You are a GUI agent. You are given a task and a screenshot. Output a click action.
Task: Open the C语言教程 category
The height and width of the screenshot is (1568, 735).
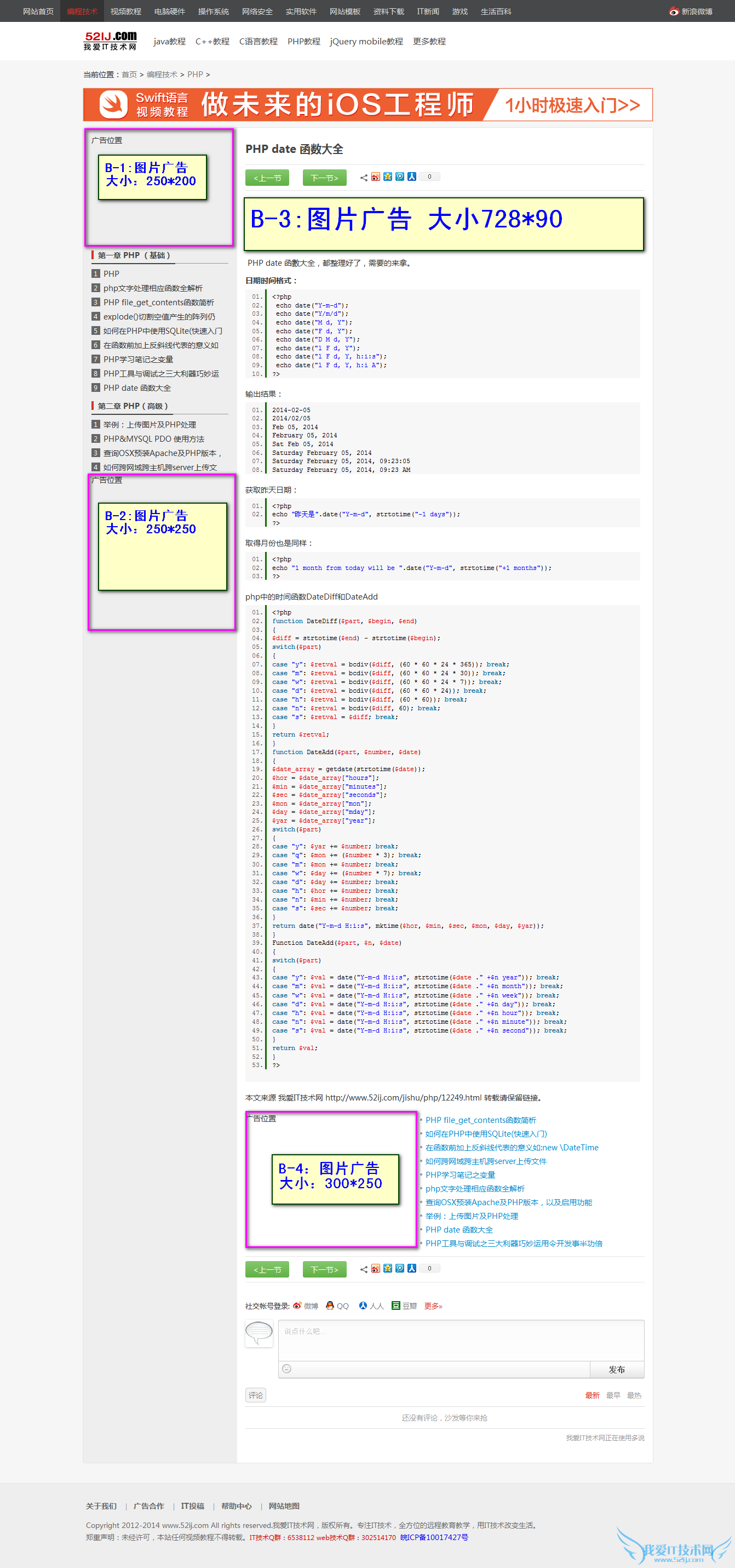point(259,42)
